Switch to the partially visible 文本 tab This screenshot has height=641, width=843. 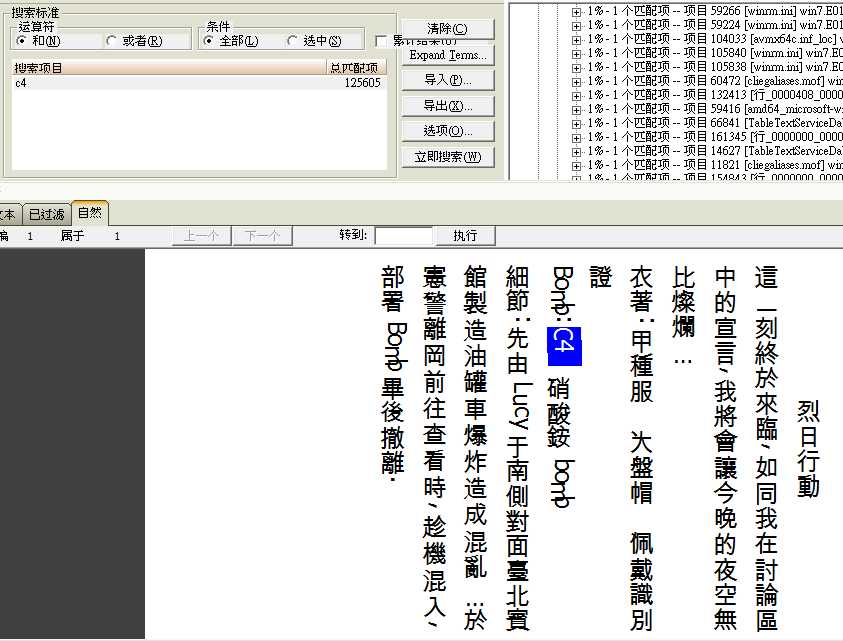(x=9, y=215)
